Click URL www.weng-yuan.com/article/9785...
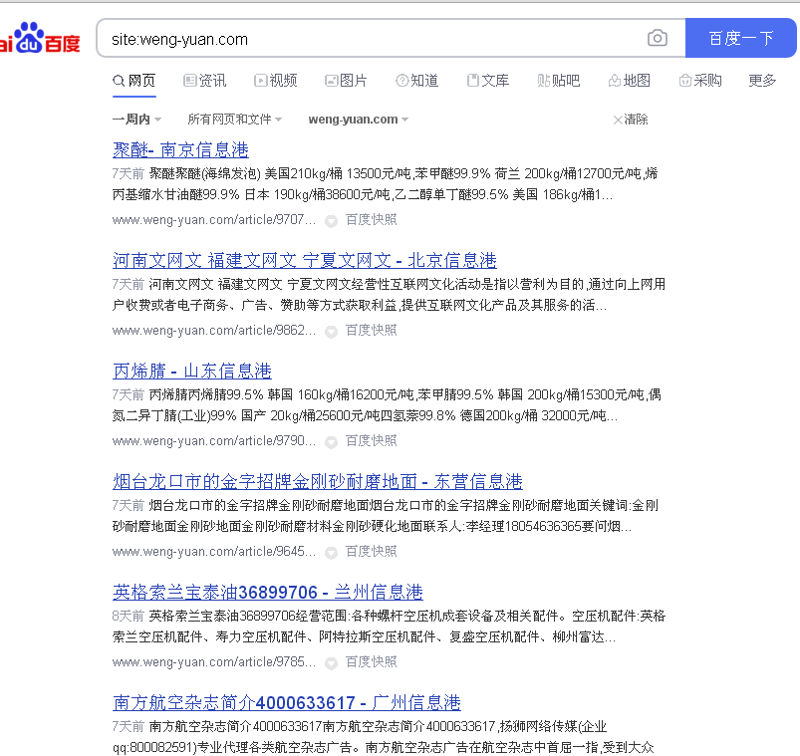Image resolution: width=800 pixels, height=756 pixels. [x=214, y=662]
